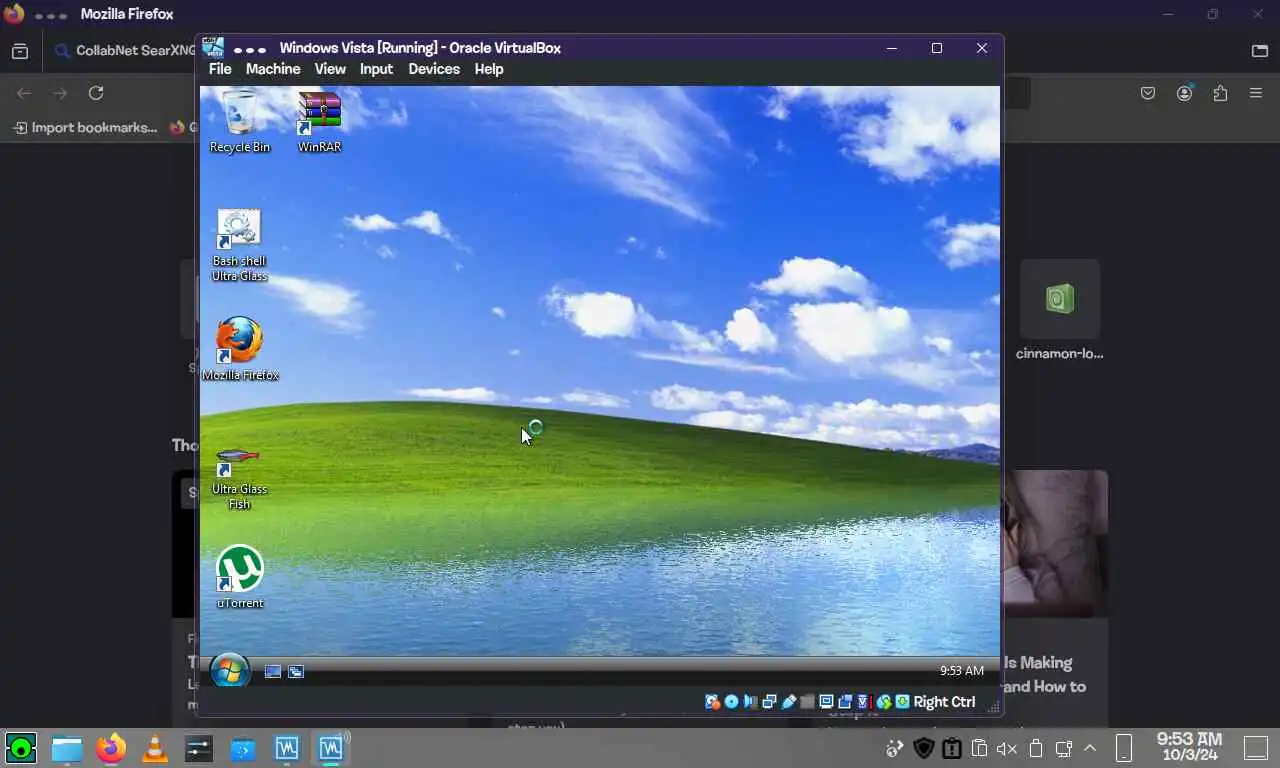Open the Firefox account icon
Screen dimensions: 1280x768
tap(1185, 93)
